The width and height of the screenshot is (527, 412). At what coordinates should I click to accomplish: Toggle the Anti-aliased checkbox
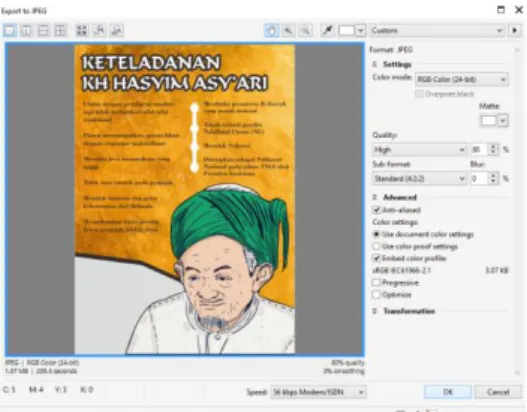376,210
